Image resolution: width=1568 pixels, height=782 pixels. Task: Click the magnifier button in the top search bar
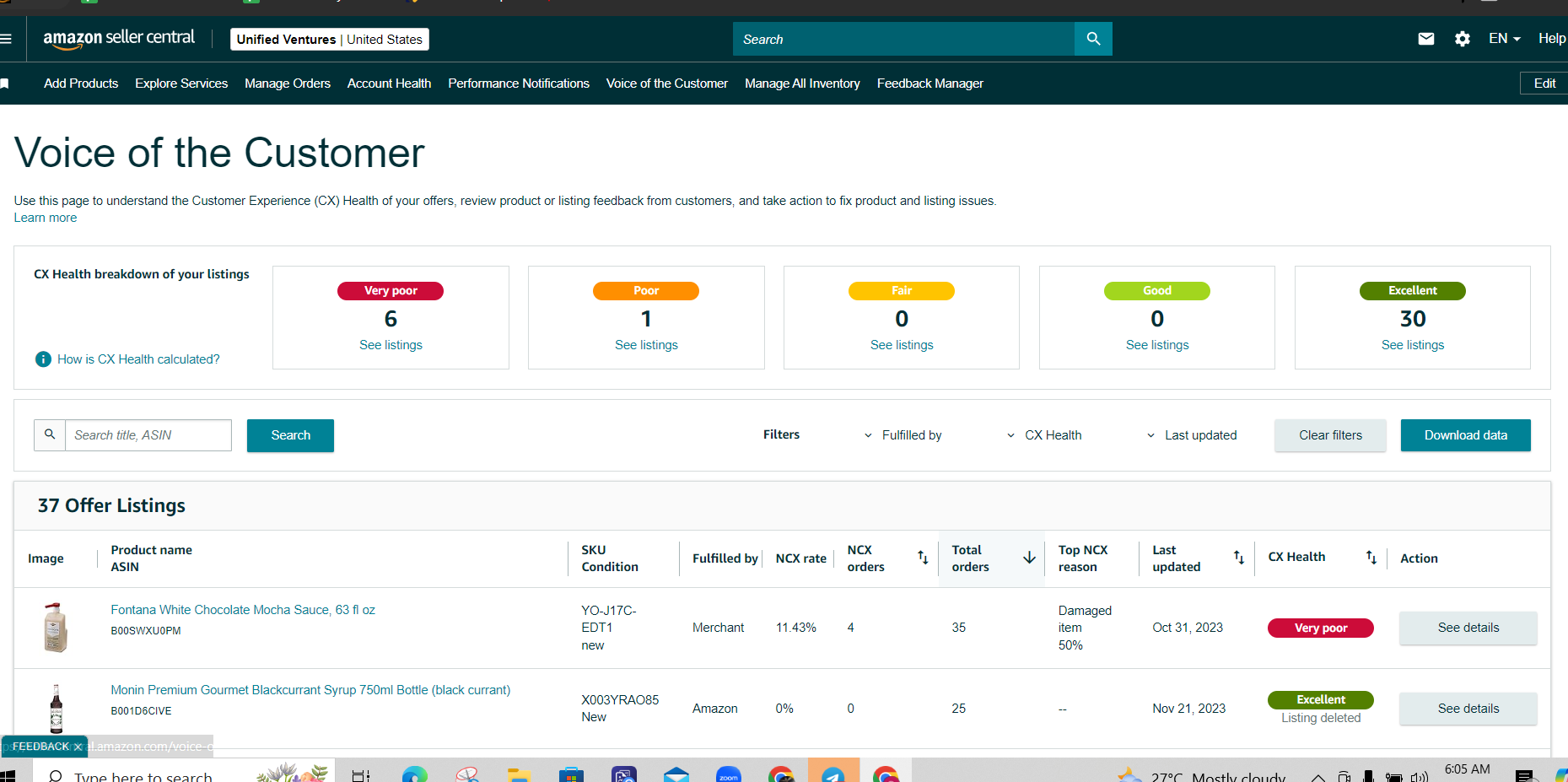[x=1093, y=39]
